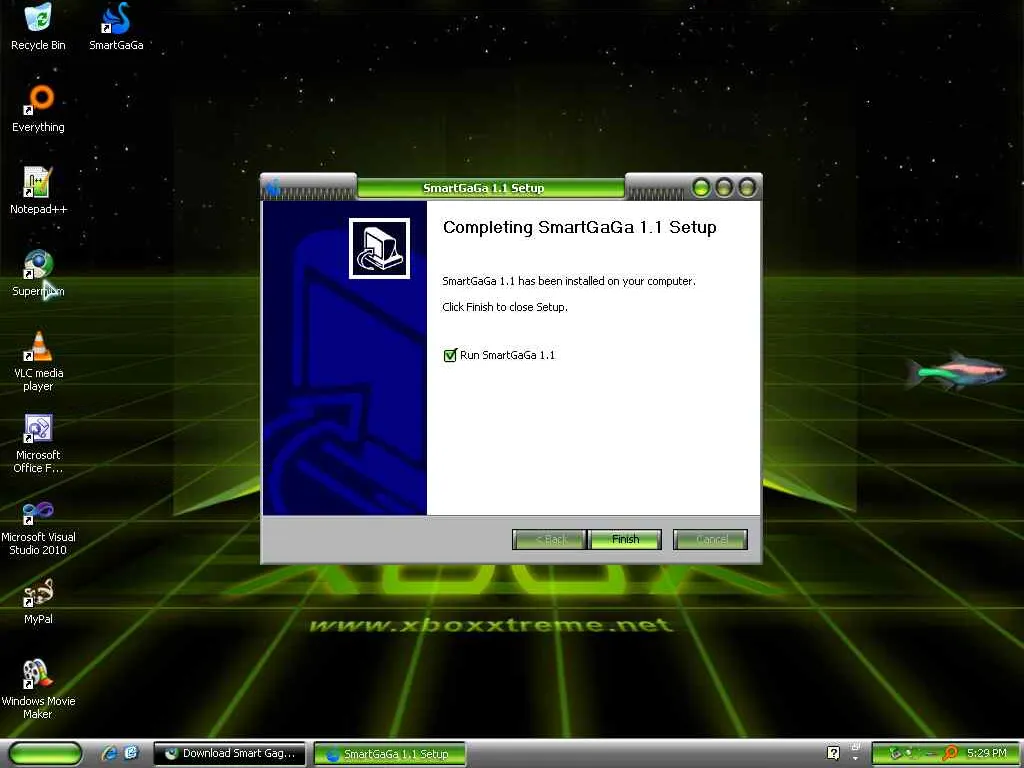Select the Microsoft Office desktop shortcut

[38, 444]
